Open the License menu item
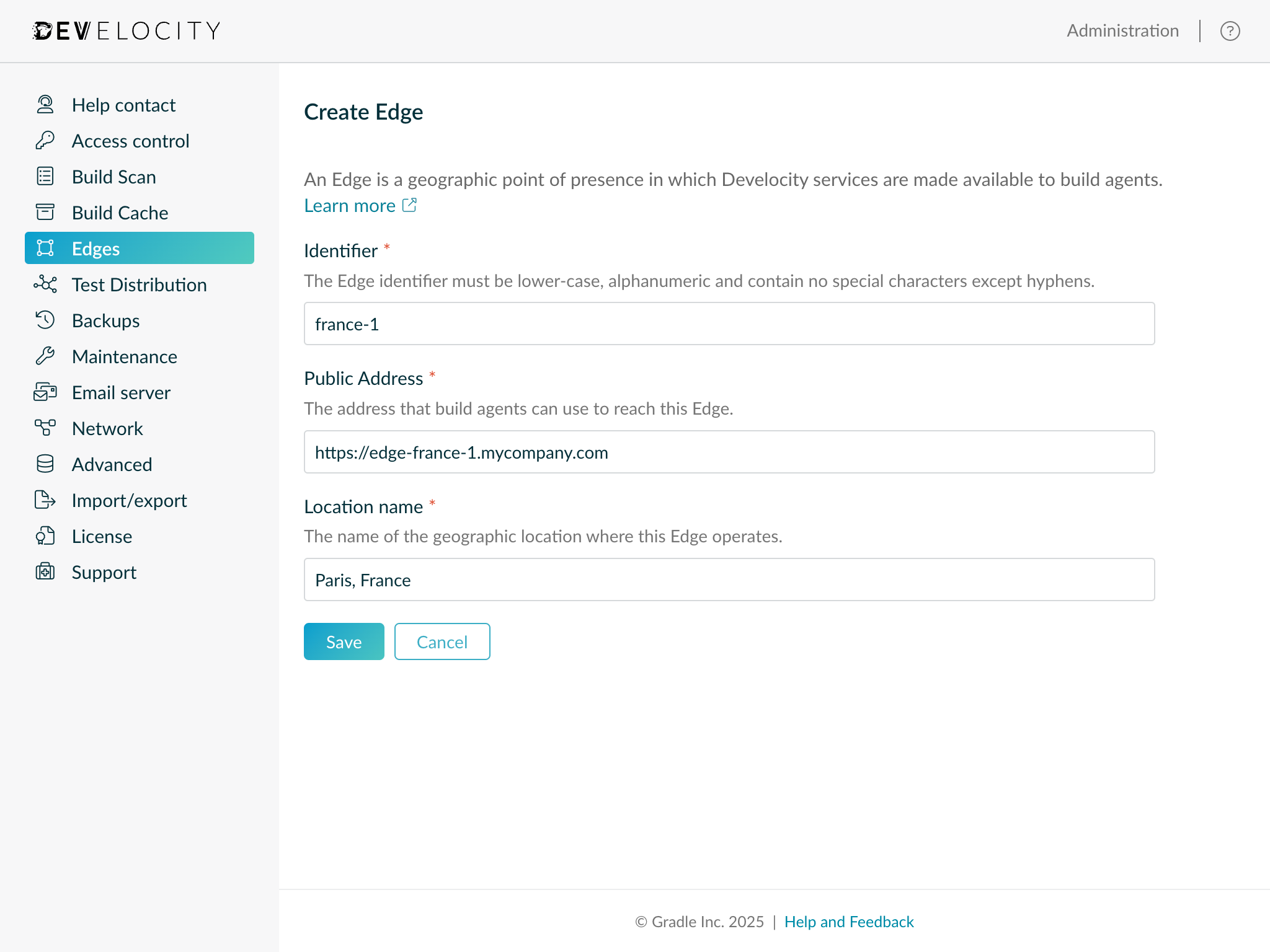 tap(102, 536)
